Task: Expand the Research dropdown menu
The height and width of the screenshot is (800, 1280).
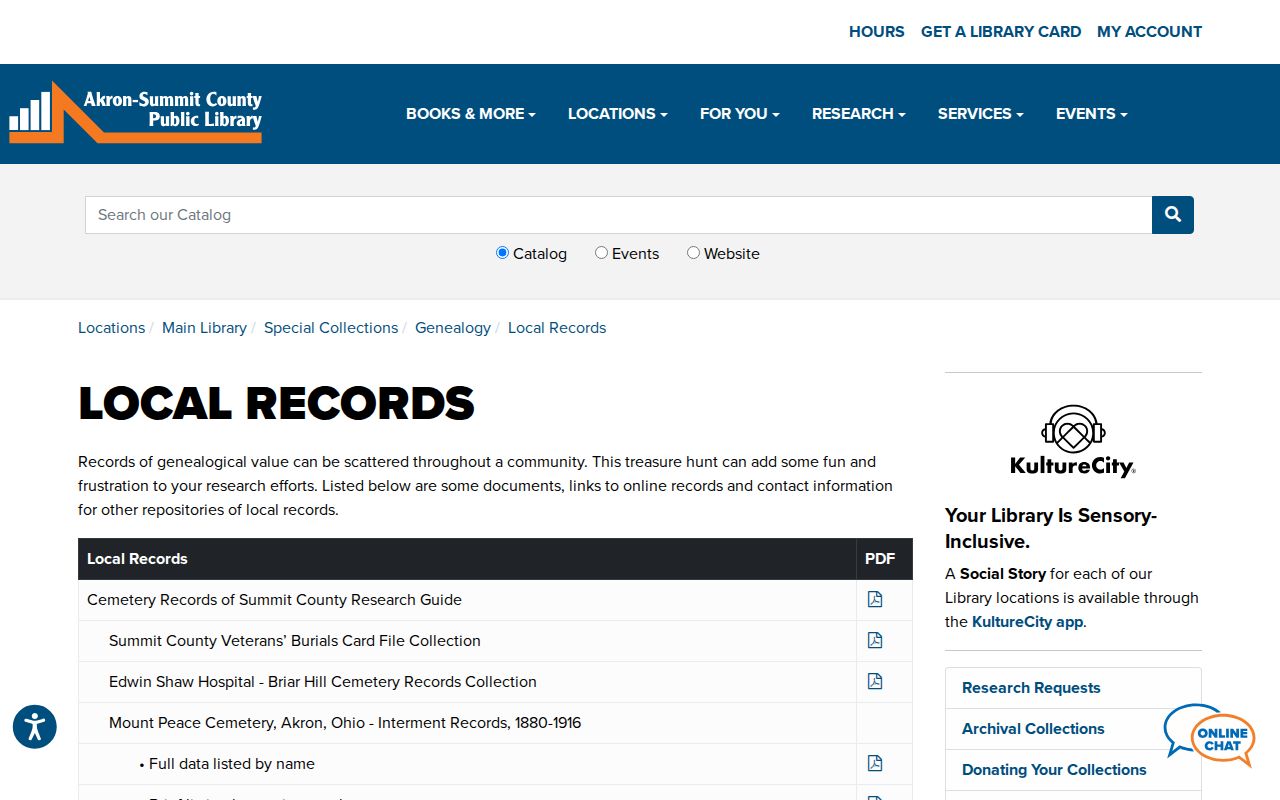Action: 859,114
